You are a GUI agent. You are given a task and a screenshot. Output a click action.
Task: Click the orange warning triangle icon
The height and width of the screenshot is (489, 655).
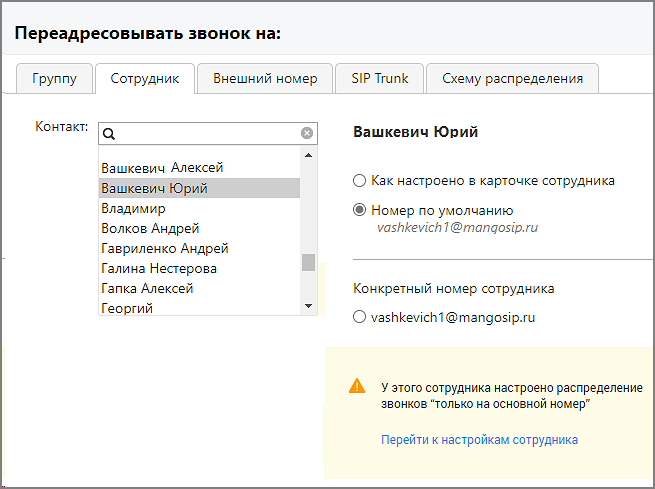(357, 386)
